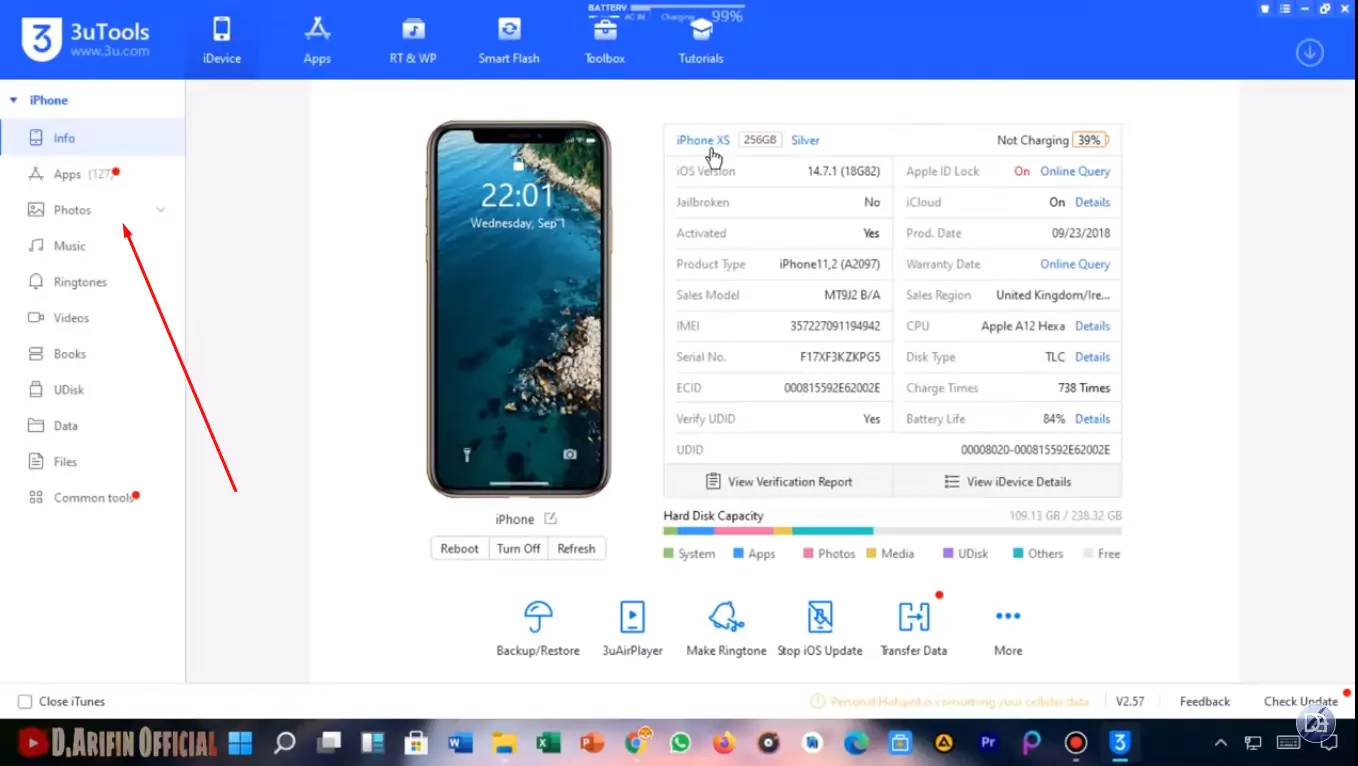Click the Refresh button
Image resolution: width=1358 pixels, height=766 pixels.
point(576,549)
